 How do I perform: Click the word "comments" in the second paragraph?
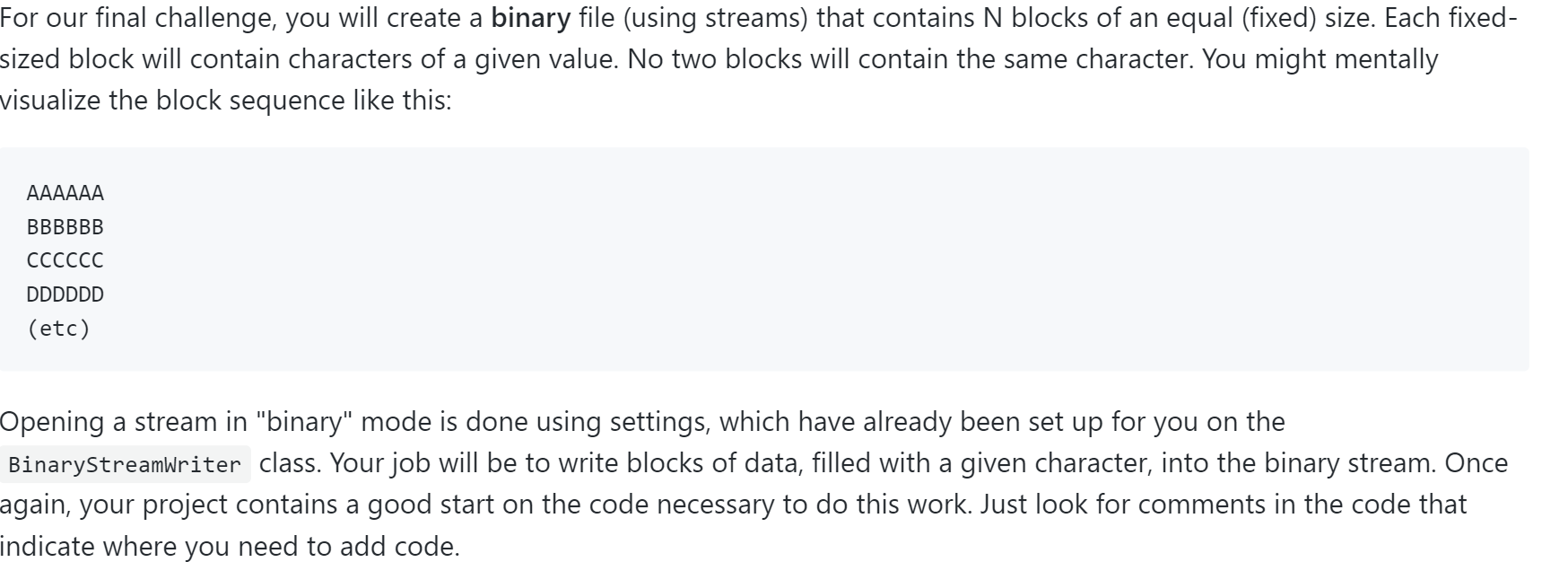pyautogui.click(x=1202, y=504)
